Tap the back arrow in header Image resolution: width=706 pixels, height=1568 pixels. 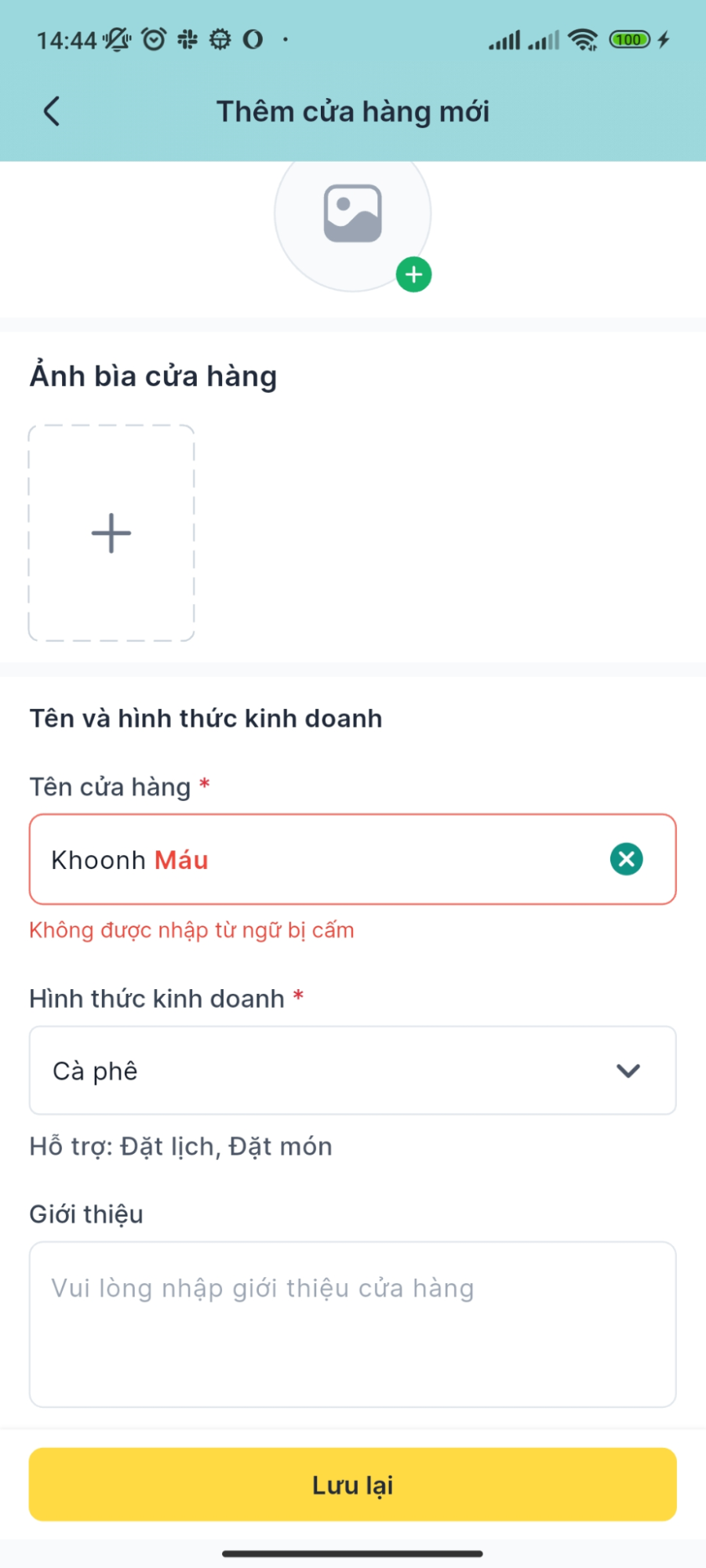tap(52, 111)
